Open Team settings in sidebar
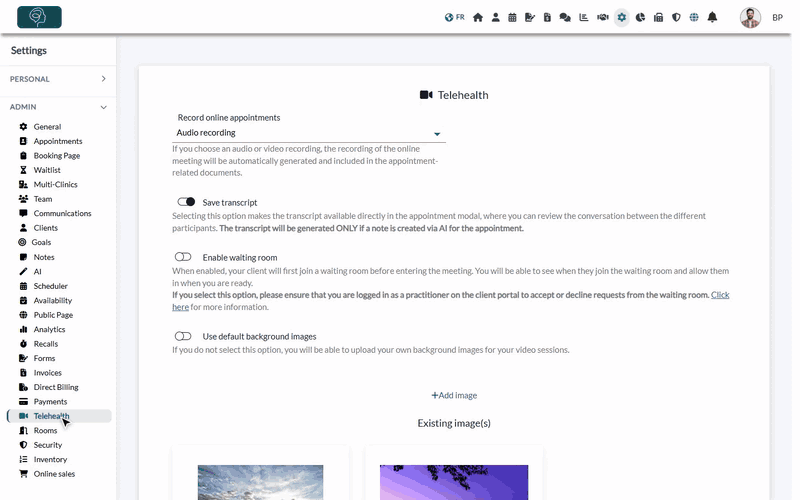Viewport: 800px width, 500px height. click(x=43, y=199)
